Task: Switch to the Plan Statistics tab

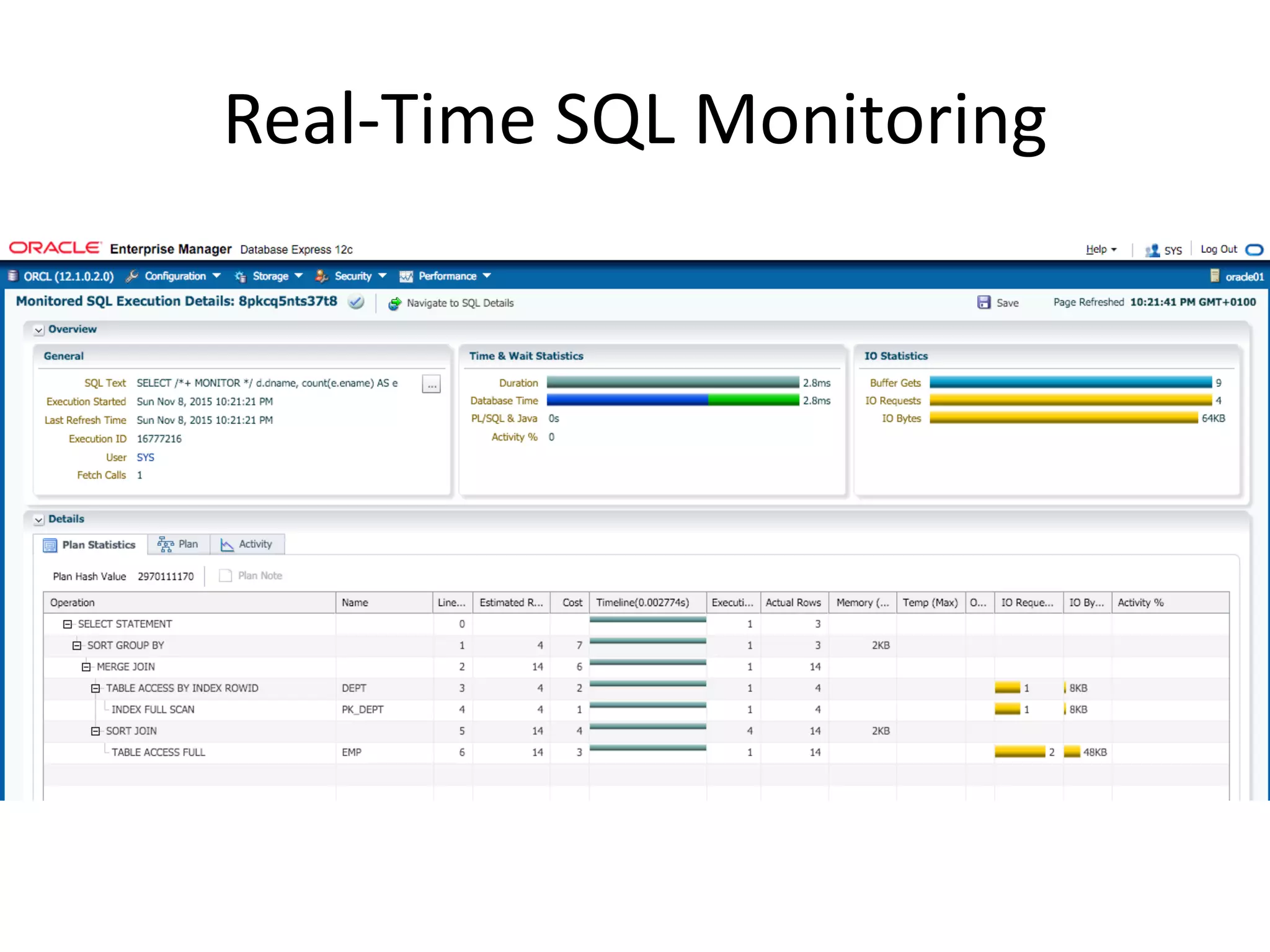Action: [x=91, y=545]
